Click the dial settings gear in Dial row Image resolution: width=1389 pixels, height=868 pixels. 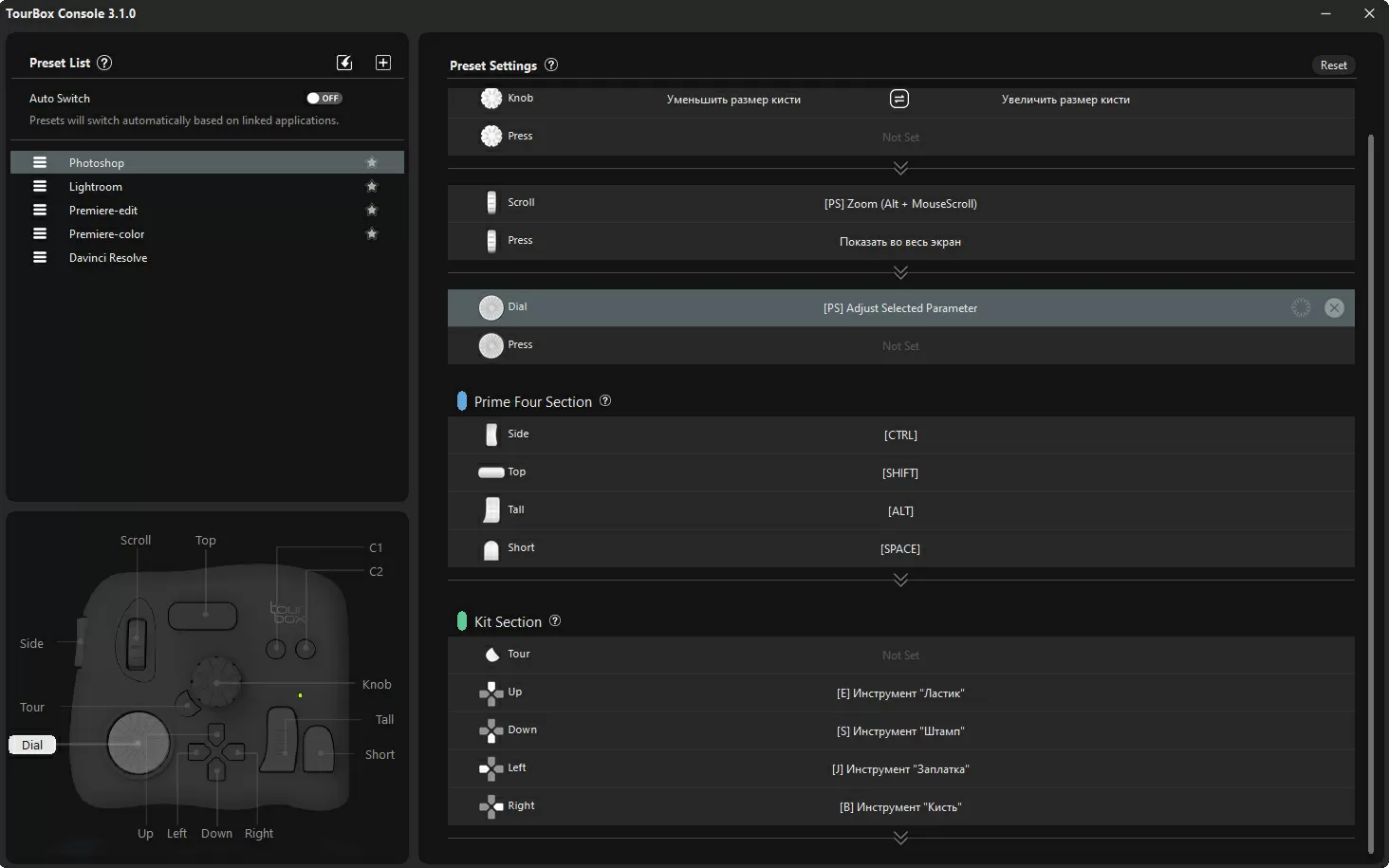[x=1301, y=307]
